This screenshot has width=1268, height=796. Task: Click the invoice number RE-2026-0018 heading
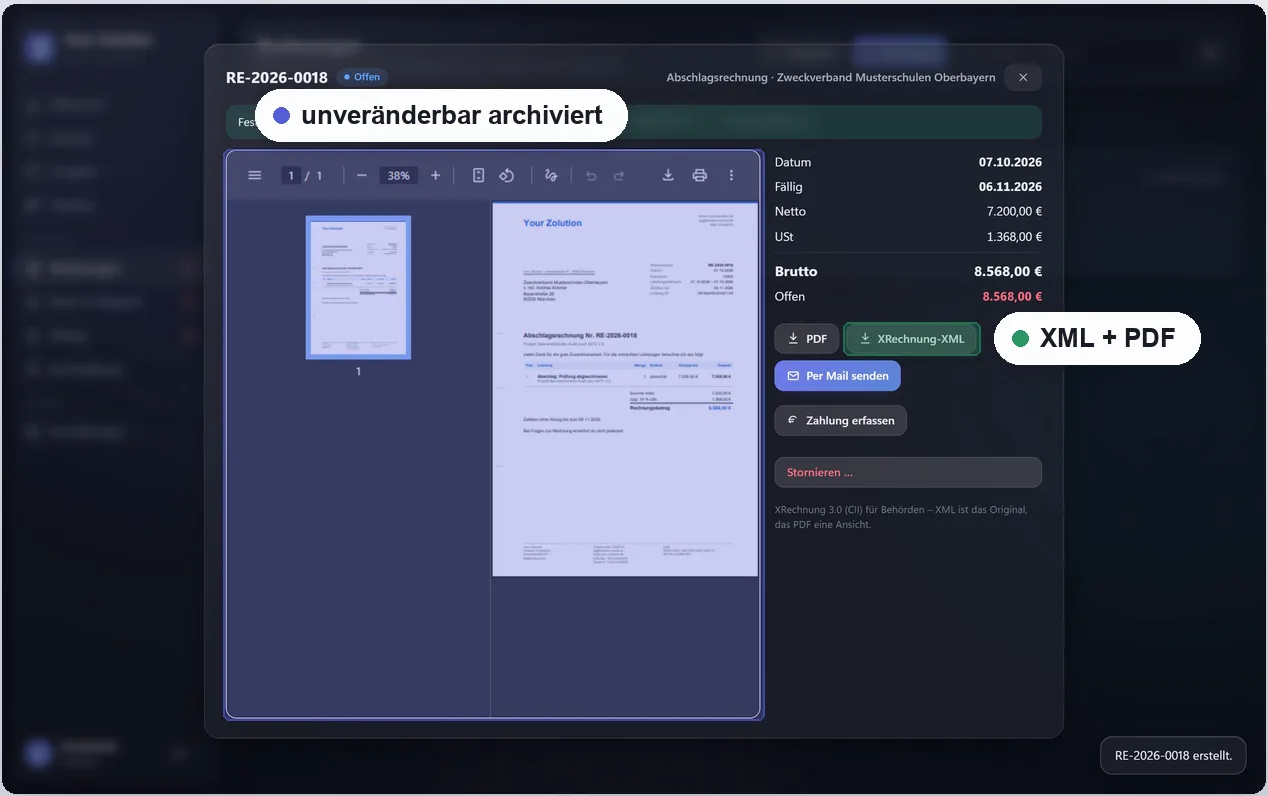tap(277, 77)
